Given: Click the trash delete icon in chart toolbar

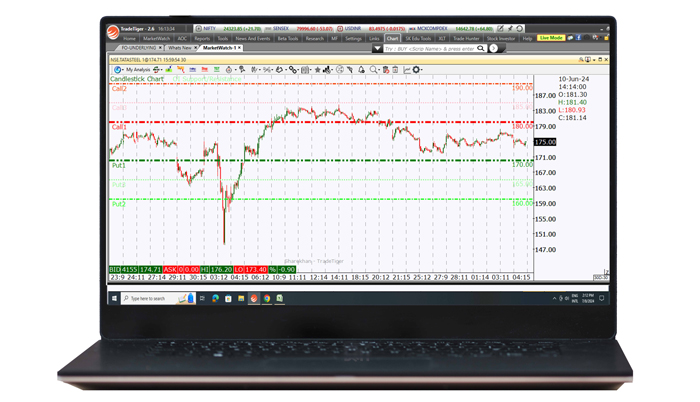Looking at the screenshot, I should click(395, 70).
